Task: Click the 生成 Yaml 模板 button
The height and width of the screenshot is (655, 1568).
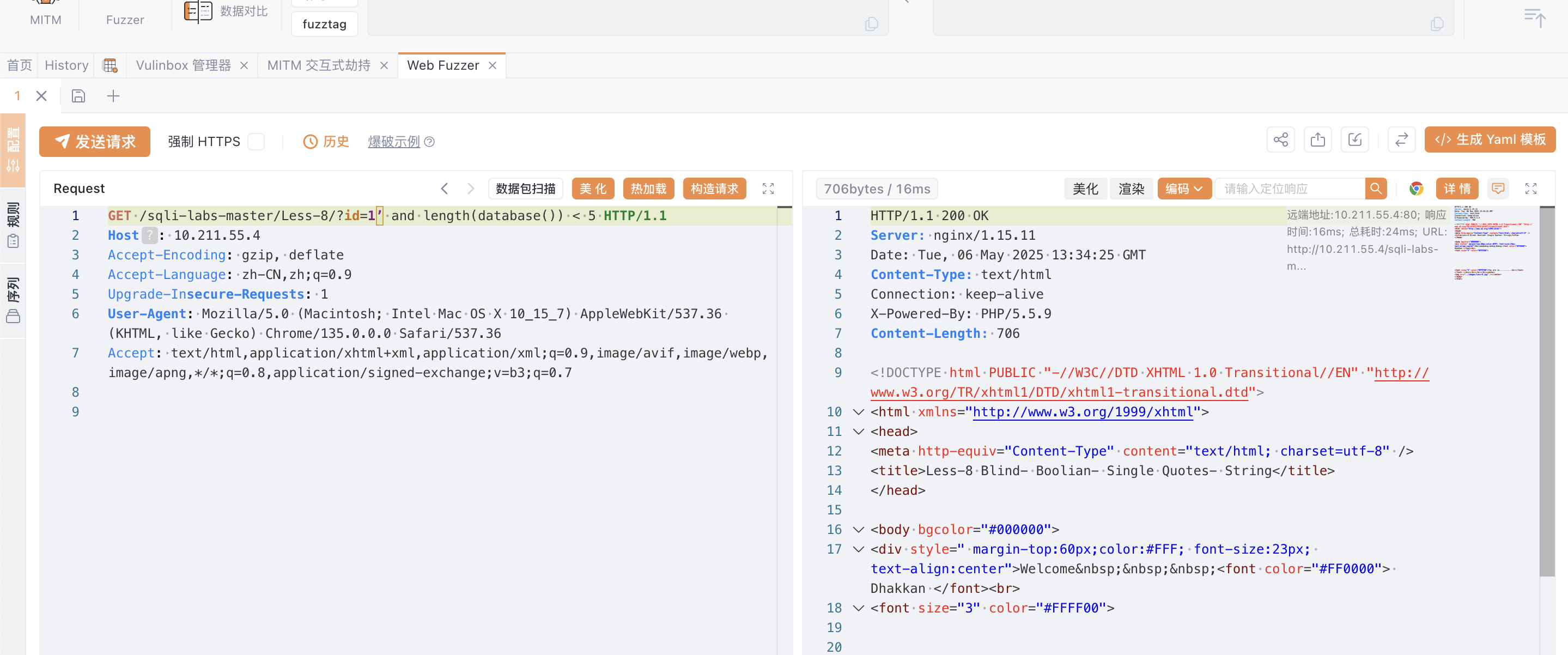Action: [1490, 140]
